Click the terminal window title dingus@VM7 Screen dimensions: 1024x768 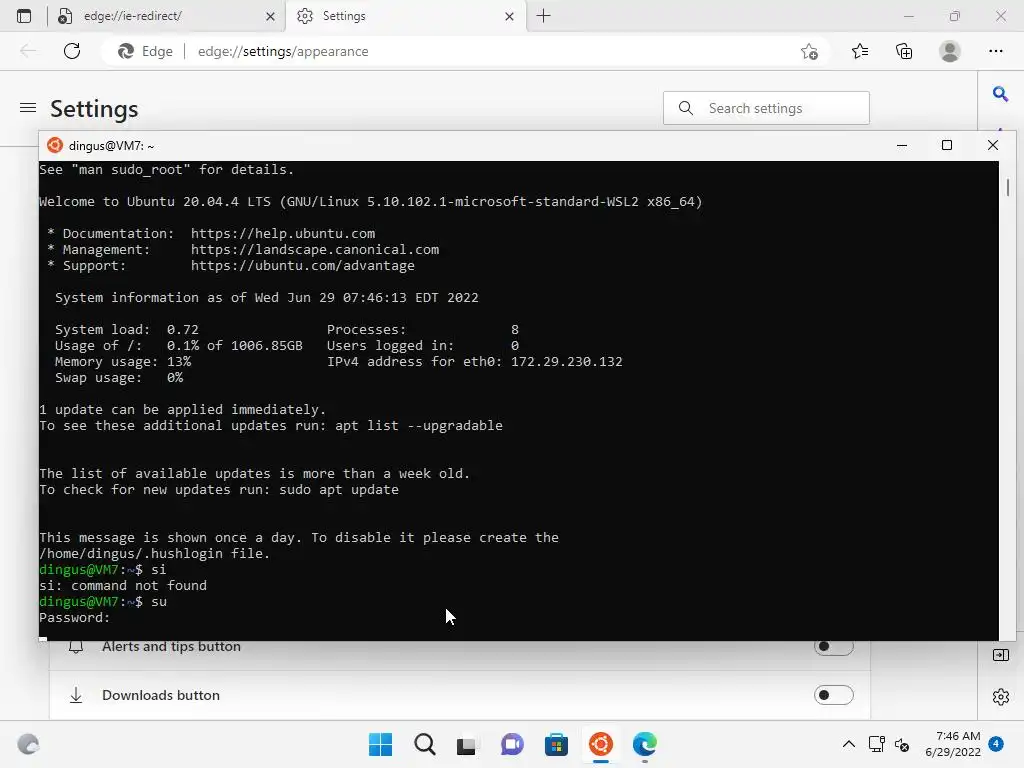coord(111,146)
